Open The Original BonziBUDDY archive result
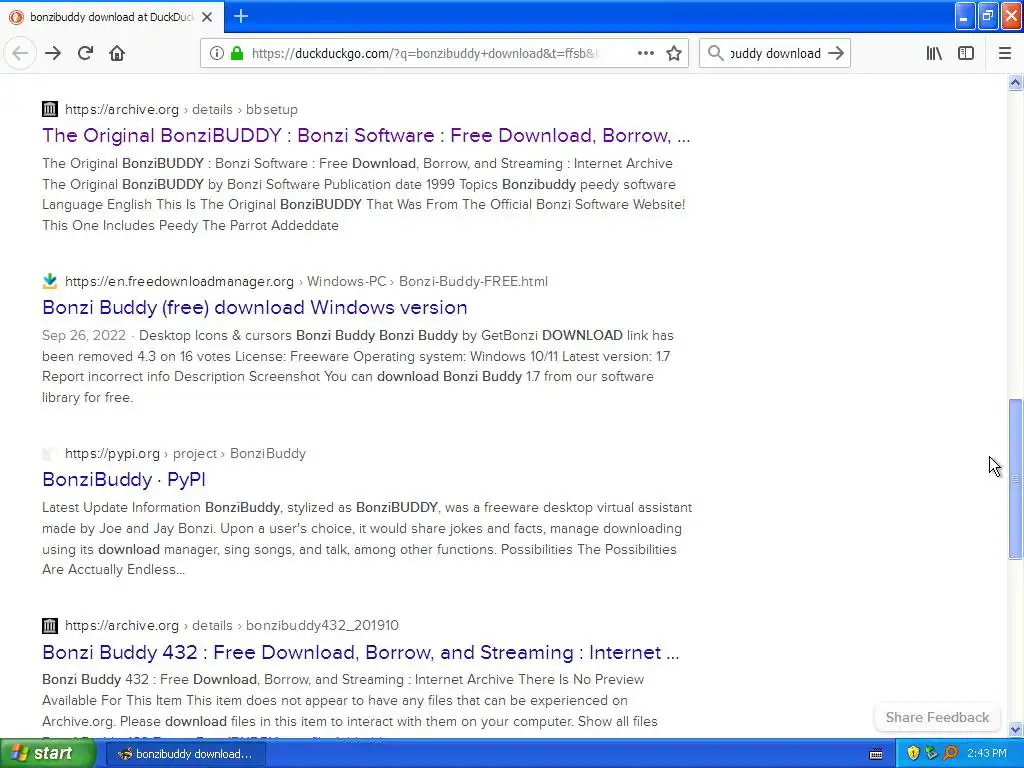Viewport: 1024px width, 768px height. tap(366, 135)
